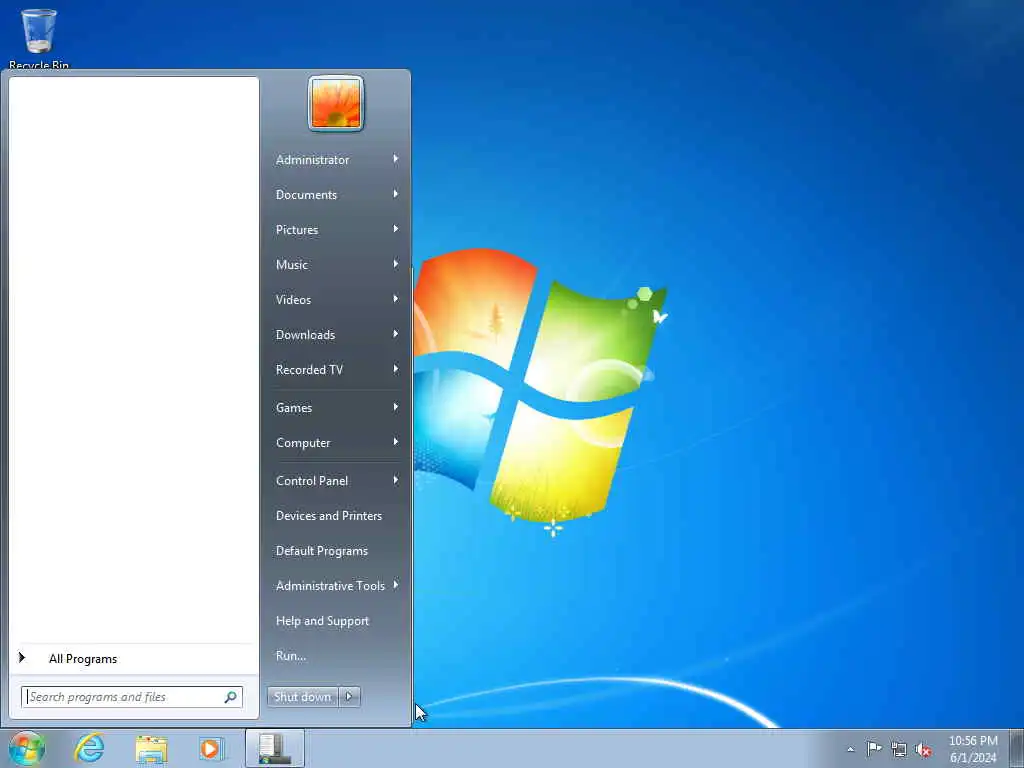Click the Start orb button
The width and height of the screenshot is (1024, 768).
[27, 748]
